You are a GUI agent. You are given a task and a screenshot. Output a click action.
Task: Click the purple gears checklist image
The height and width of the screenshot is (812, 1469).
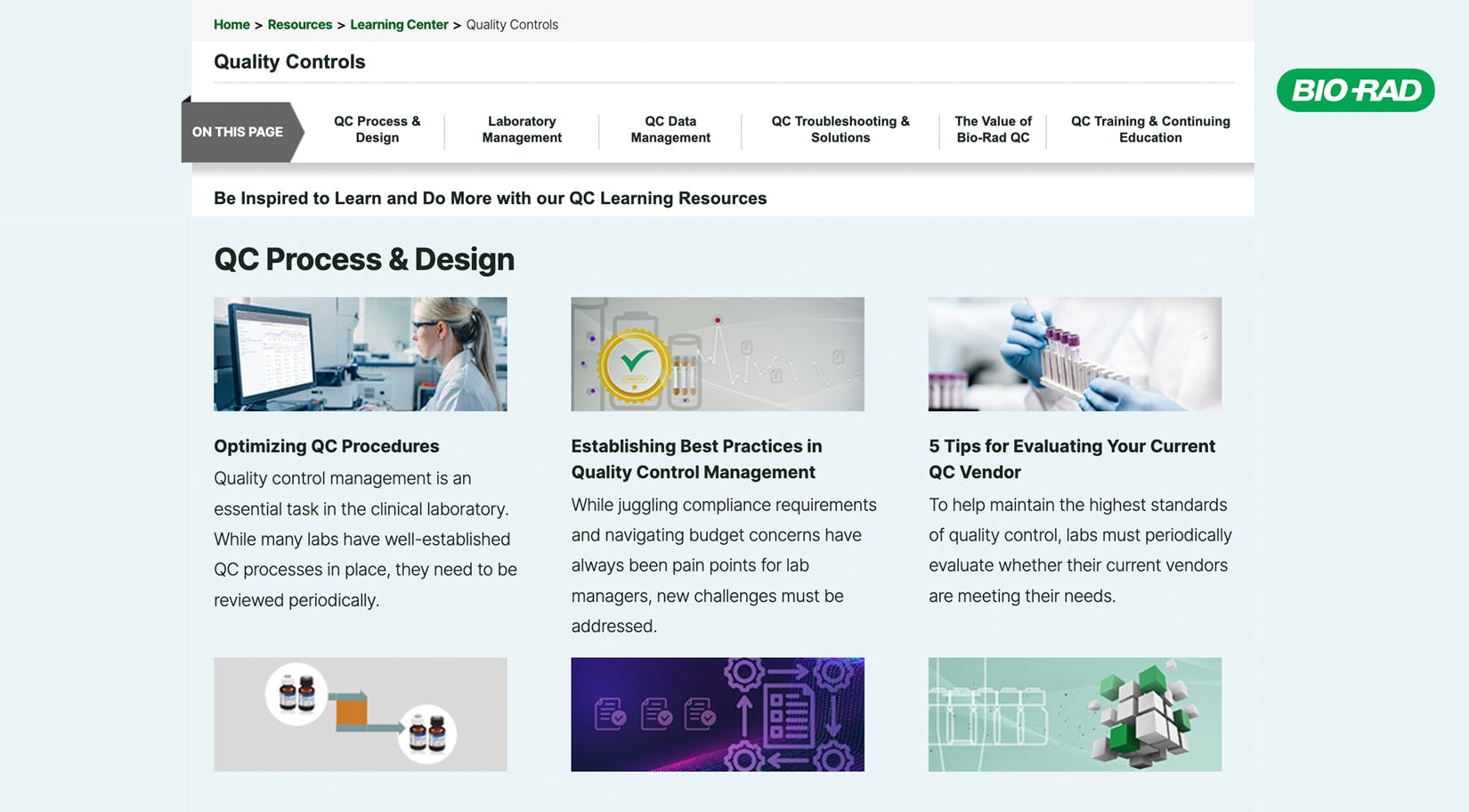718,714
